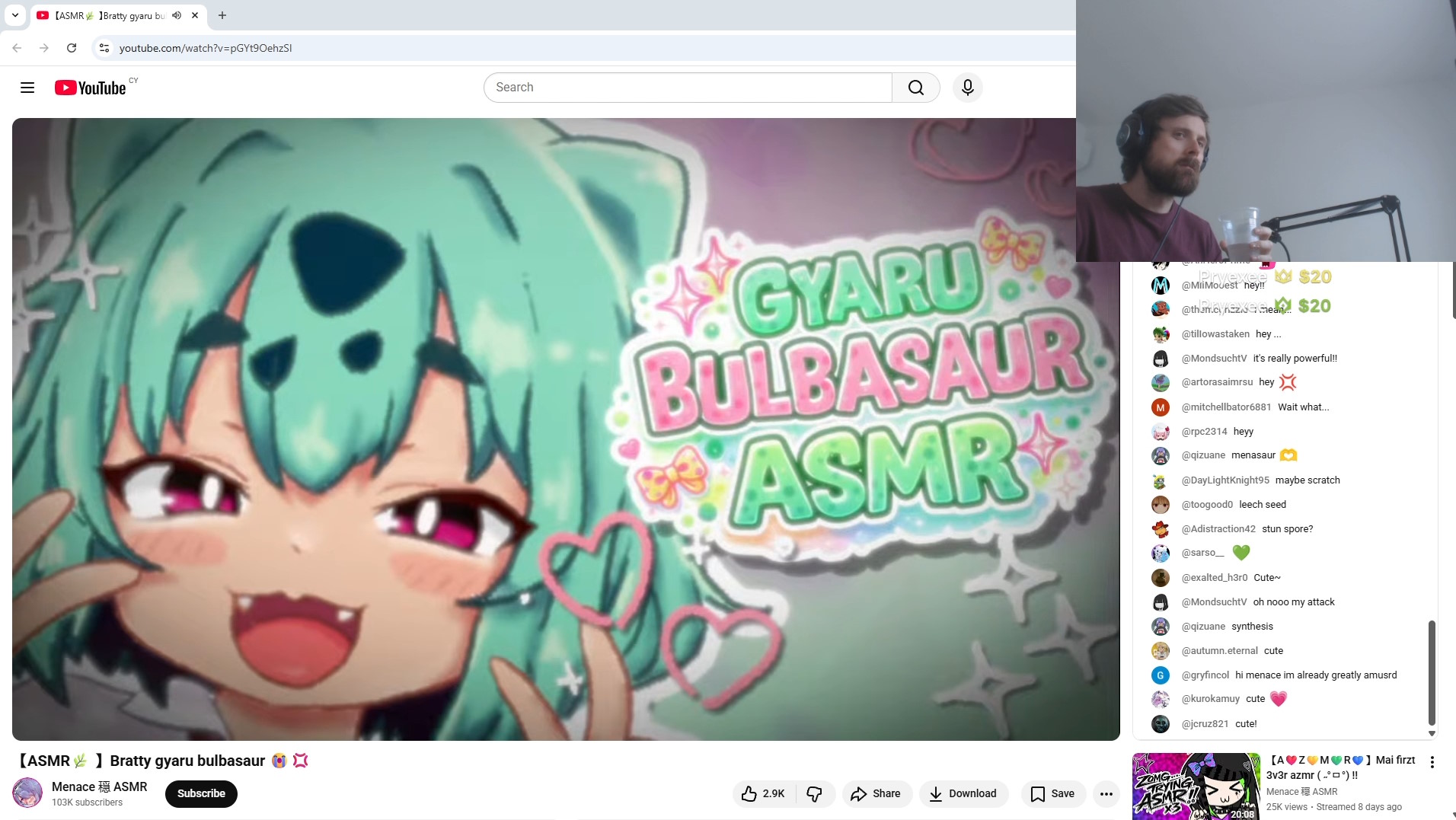Click the video player area
The width and height of the screenshot is (1456, 820).
coord(566,429)
